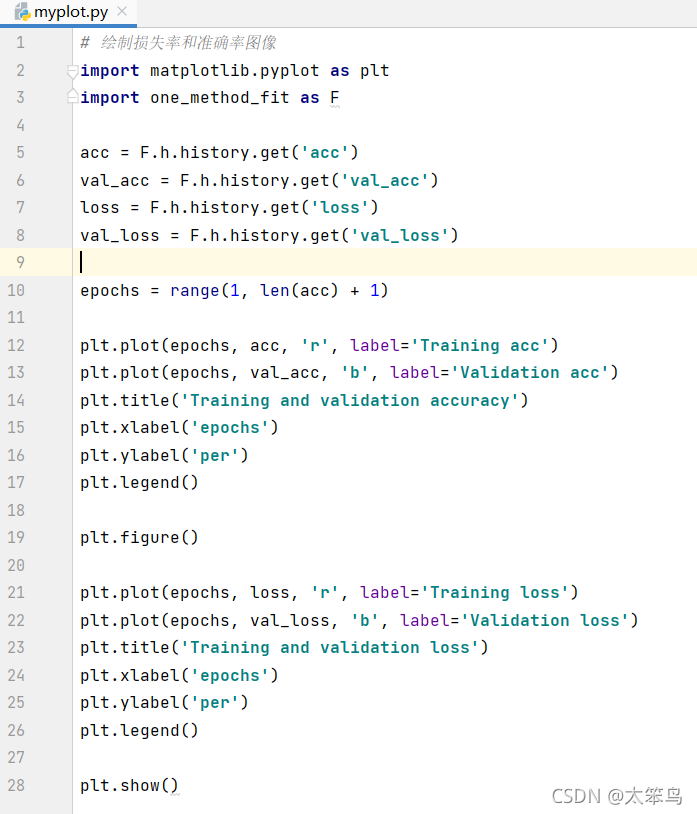Click the string 'loss' on line 7
Screen dimensions: 697x814
339,208
